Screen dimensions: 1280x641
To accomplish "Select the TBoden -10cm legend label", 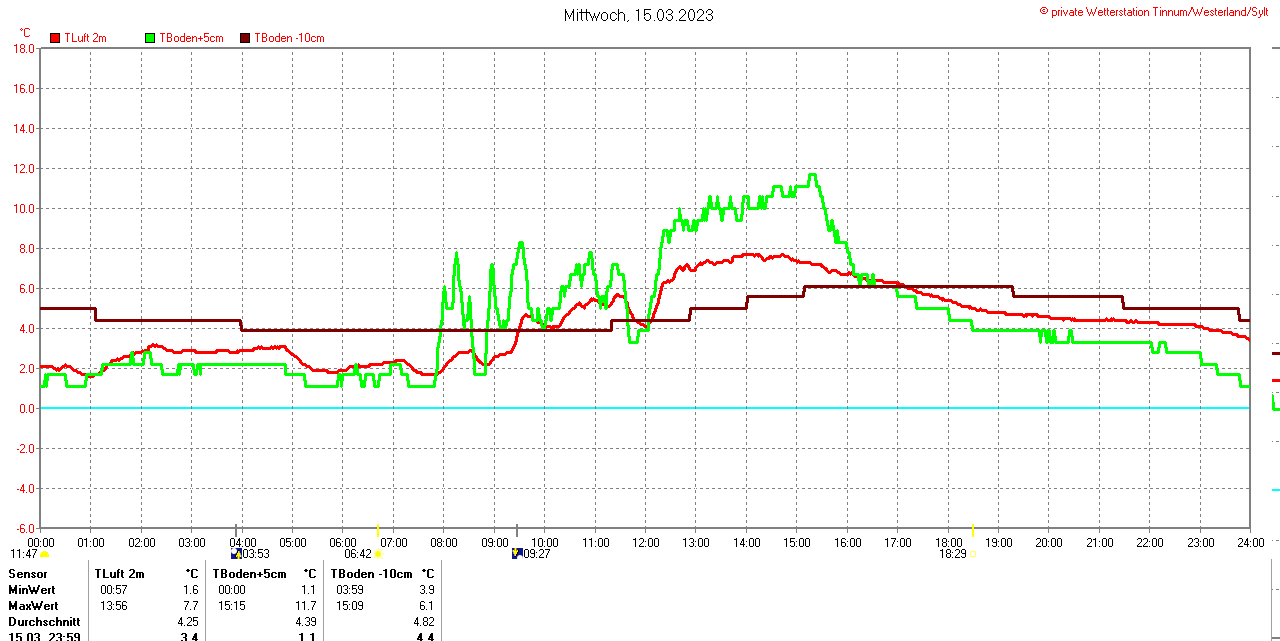I will (x=289, y=38).
